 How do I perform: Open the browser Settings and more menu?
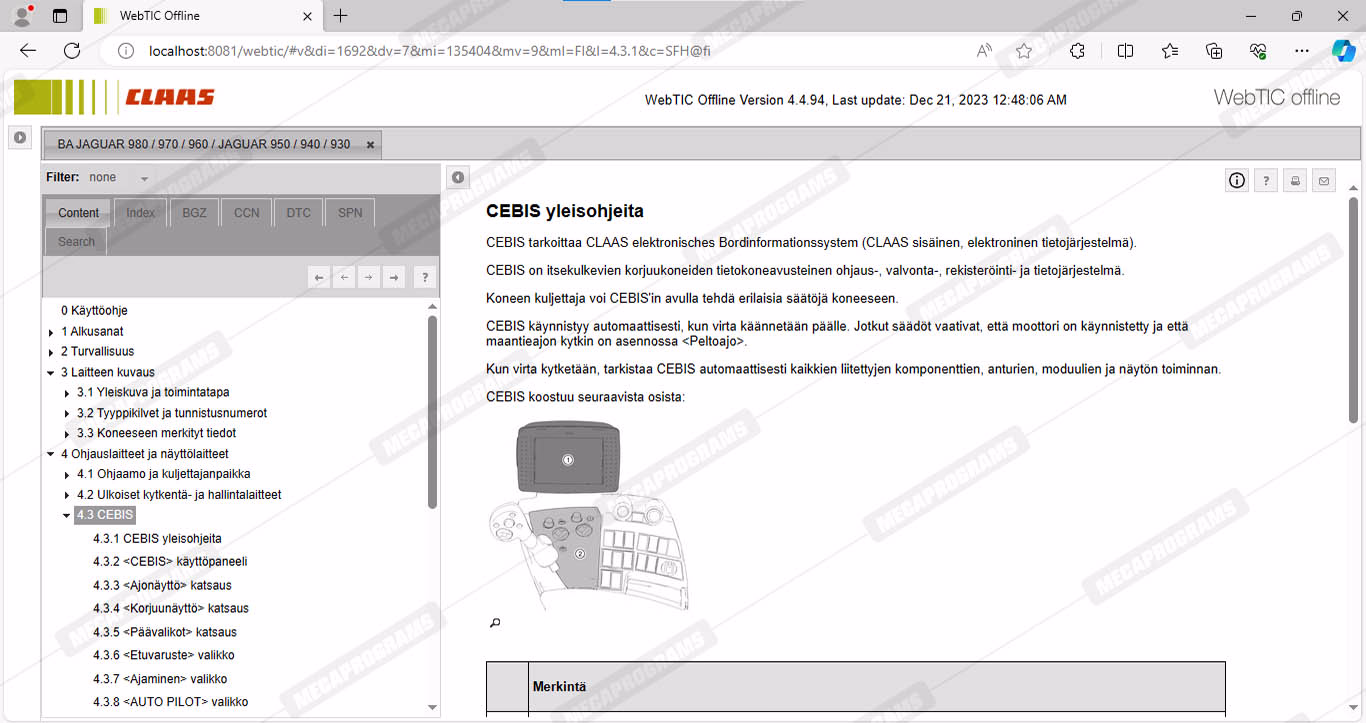1301,51
